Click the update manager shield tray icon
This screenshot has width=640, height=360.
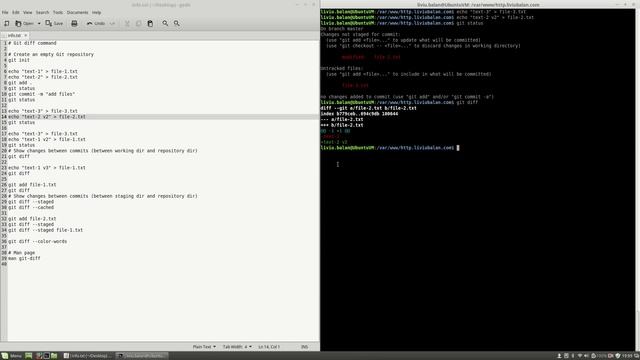(618, 356)
